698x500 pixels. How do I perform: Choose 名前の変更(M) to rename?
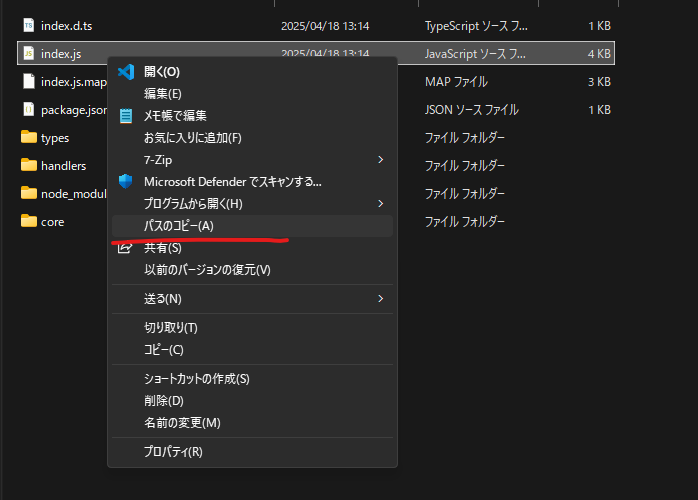pyautogui.click(x=252, y=423)
